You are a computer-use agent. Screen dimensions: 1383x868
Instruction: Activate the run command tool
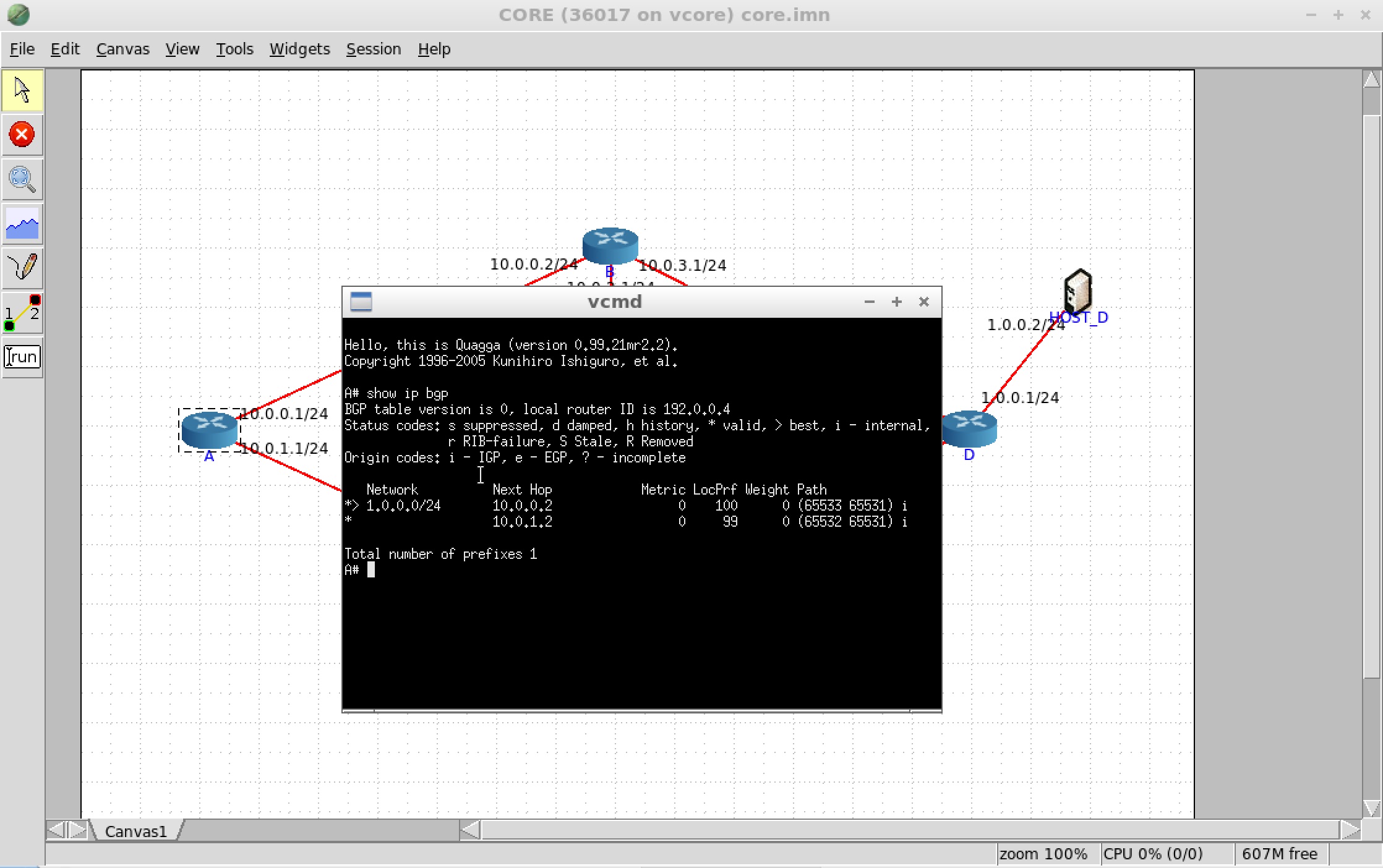point(22,357)
